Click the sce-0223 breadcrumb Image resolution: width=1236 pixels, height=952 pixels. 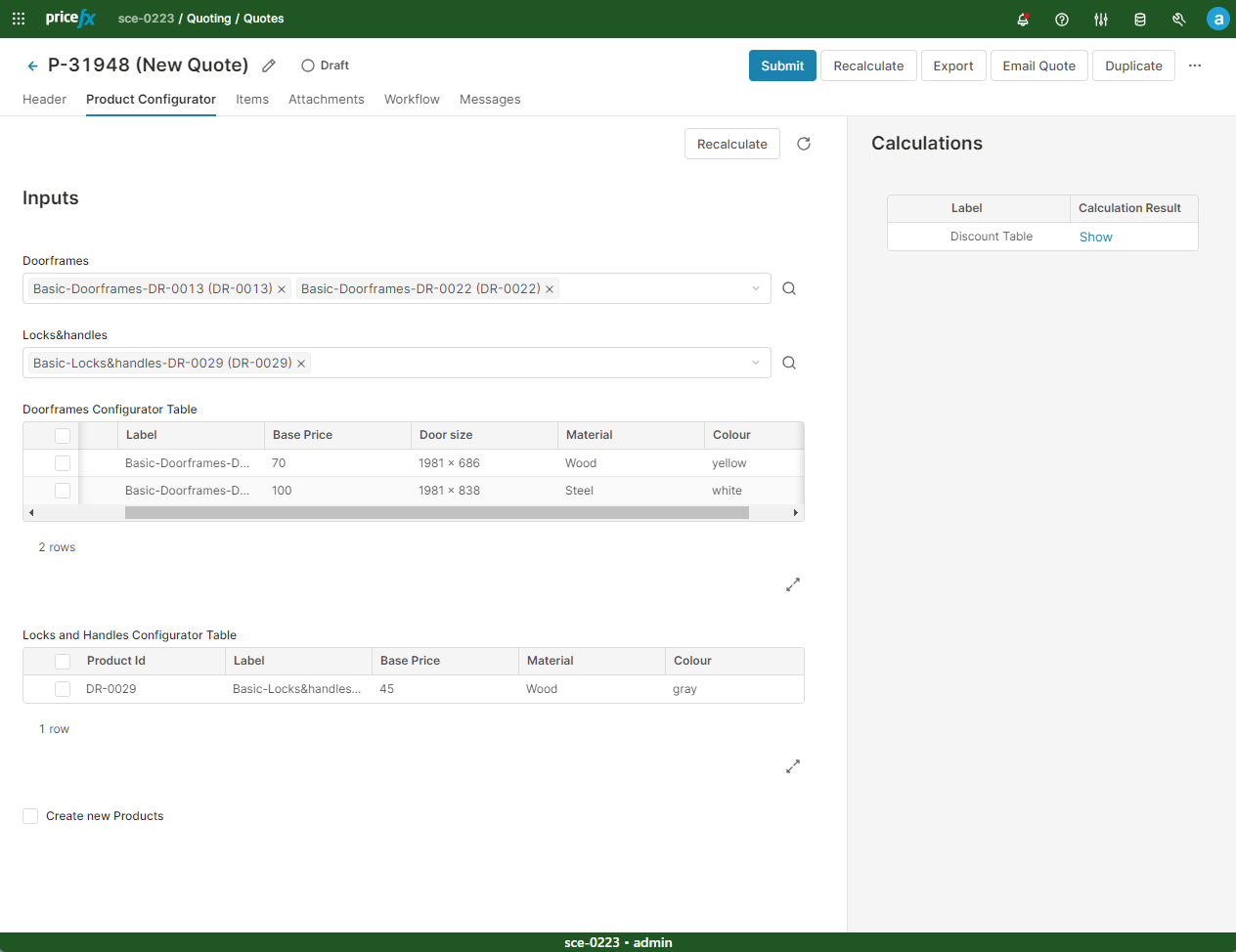tap(146, 19)
